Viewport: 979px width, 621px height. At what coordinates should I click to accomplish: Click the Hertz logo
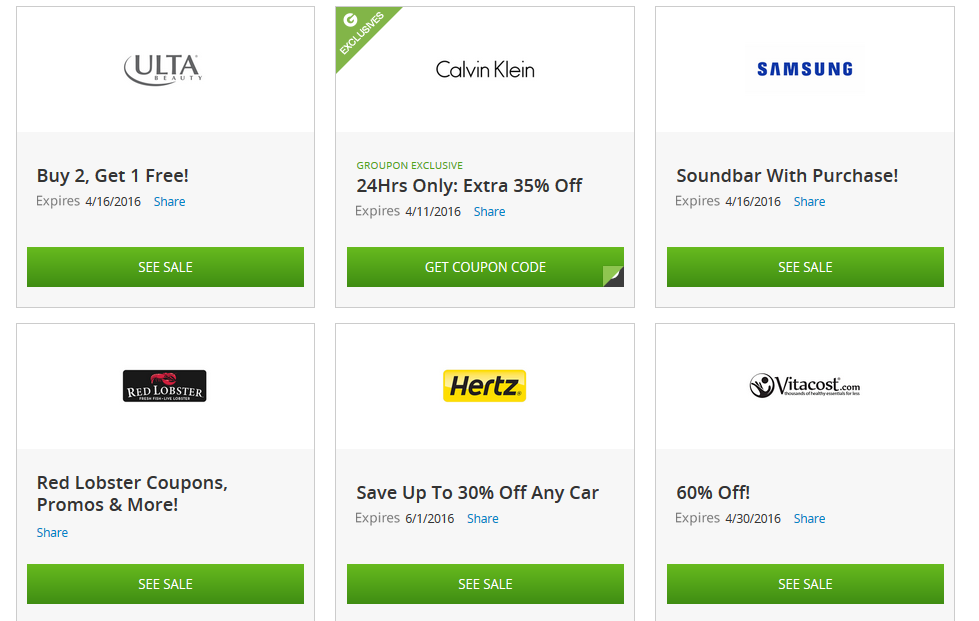tap(485, 386)
